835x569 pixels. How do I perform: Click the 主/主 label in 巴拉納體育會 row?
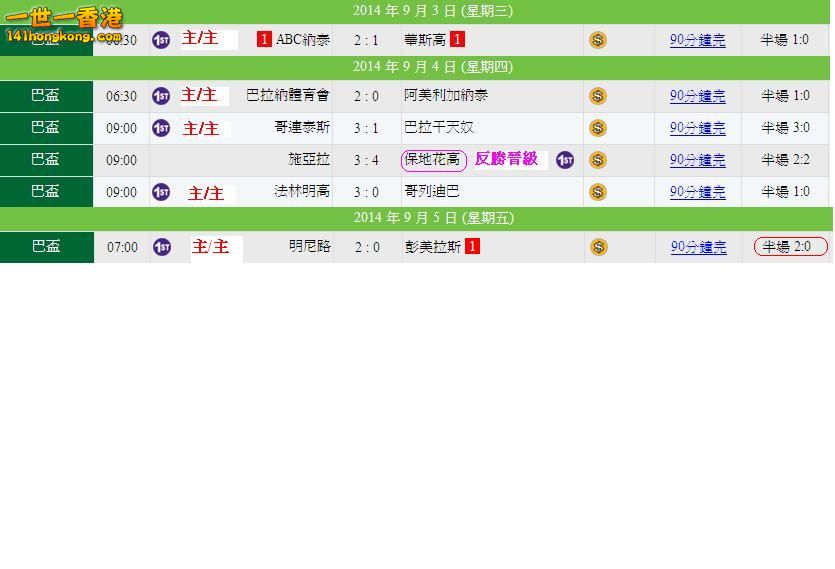tap(199, 95)
